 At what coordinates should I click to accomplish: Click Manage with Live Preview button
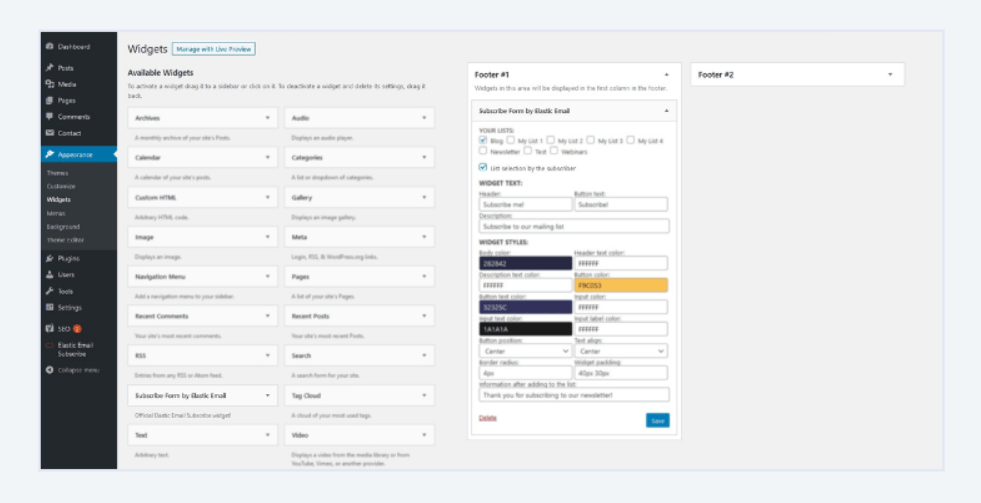point(213,49)
